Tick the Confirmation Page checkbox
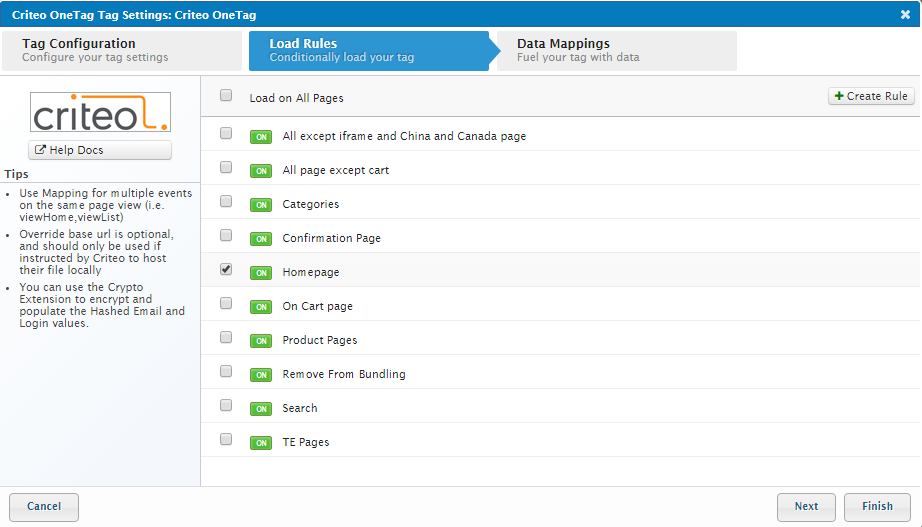 (x=226, y=235)
